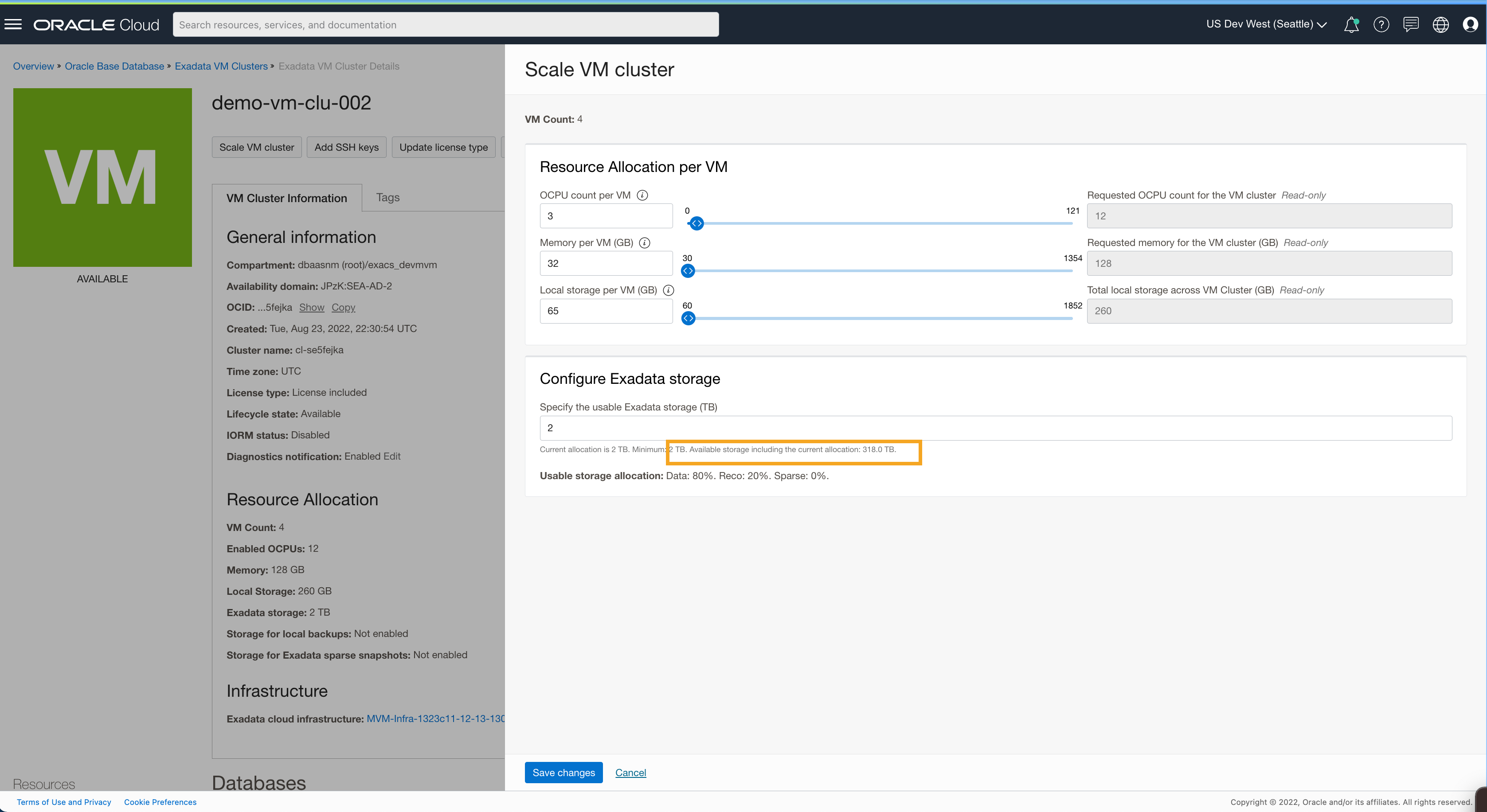Click the search resources field
1487x812 pixels.
coord(446,24)
